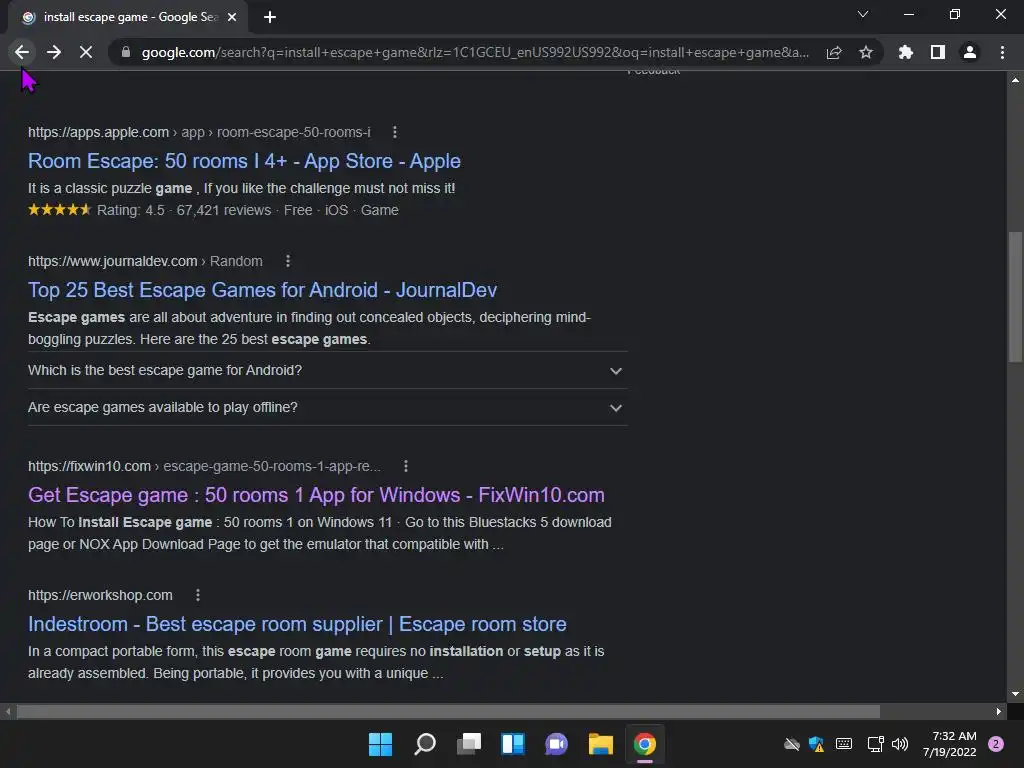Click the https://erworkshop.com URL text
The image size is (1024, 768).
click(100, 595)
